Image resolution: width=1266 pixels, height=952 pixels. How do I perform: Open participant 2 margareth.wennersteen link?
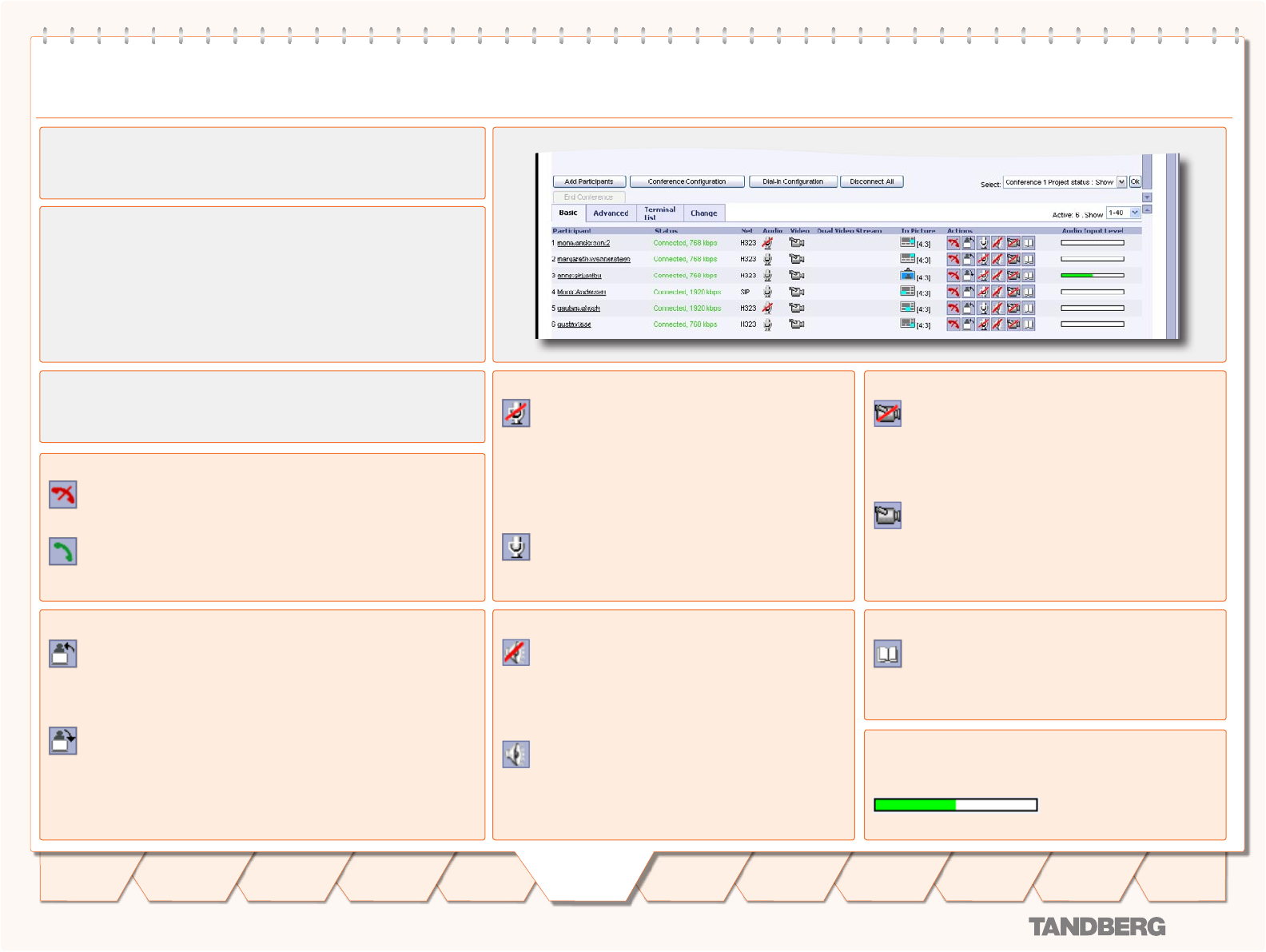click(x=593, y=260)
